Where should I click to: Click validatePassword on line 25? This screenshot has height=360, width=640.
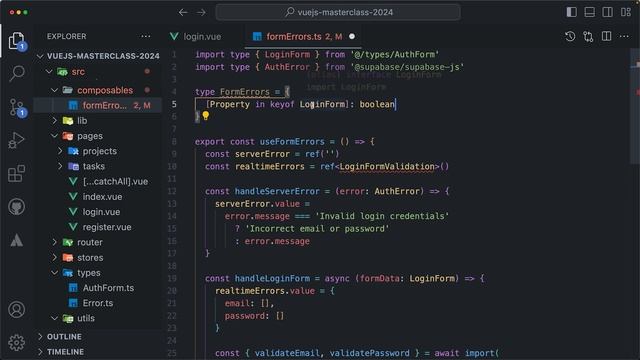(x=369, y=353)
